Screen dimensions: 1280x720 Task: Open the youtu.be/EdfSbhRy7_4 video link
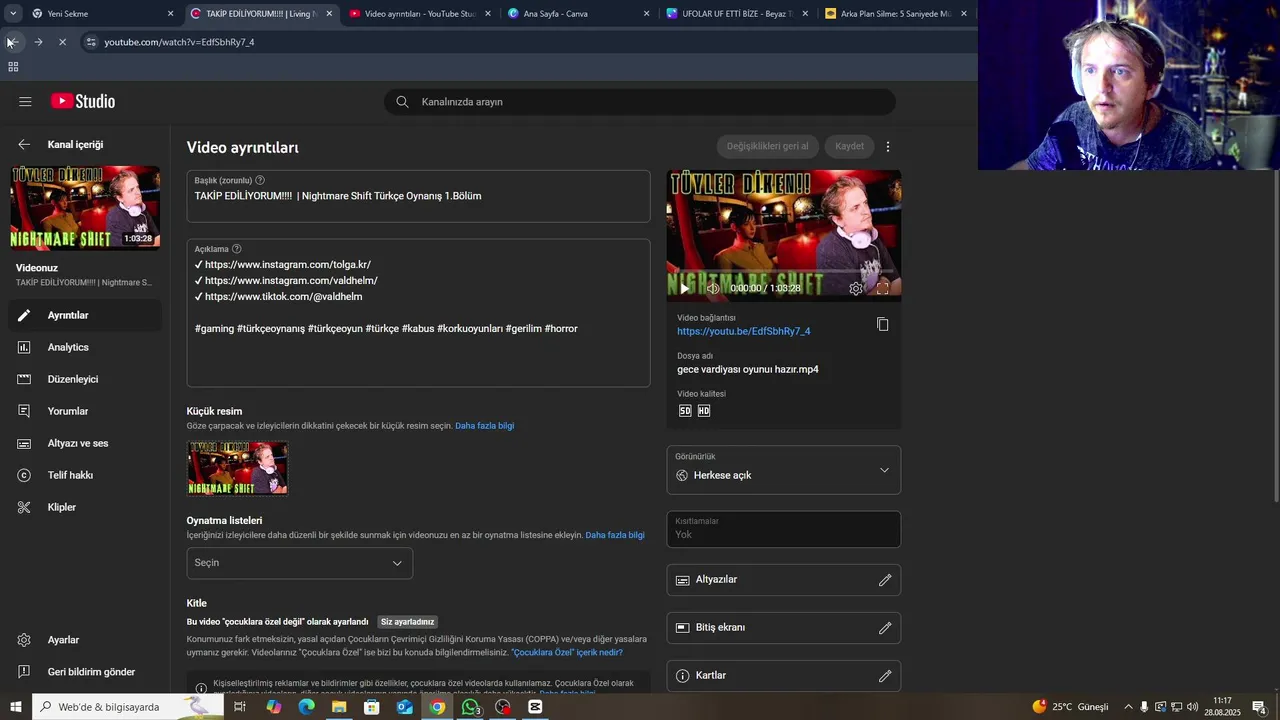tap(744, 331)
